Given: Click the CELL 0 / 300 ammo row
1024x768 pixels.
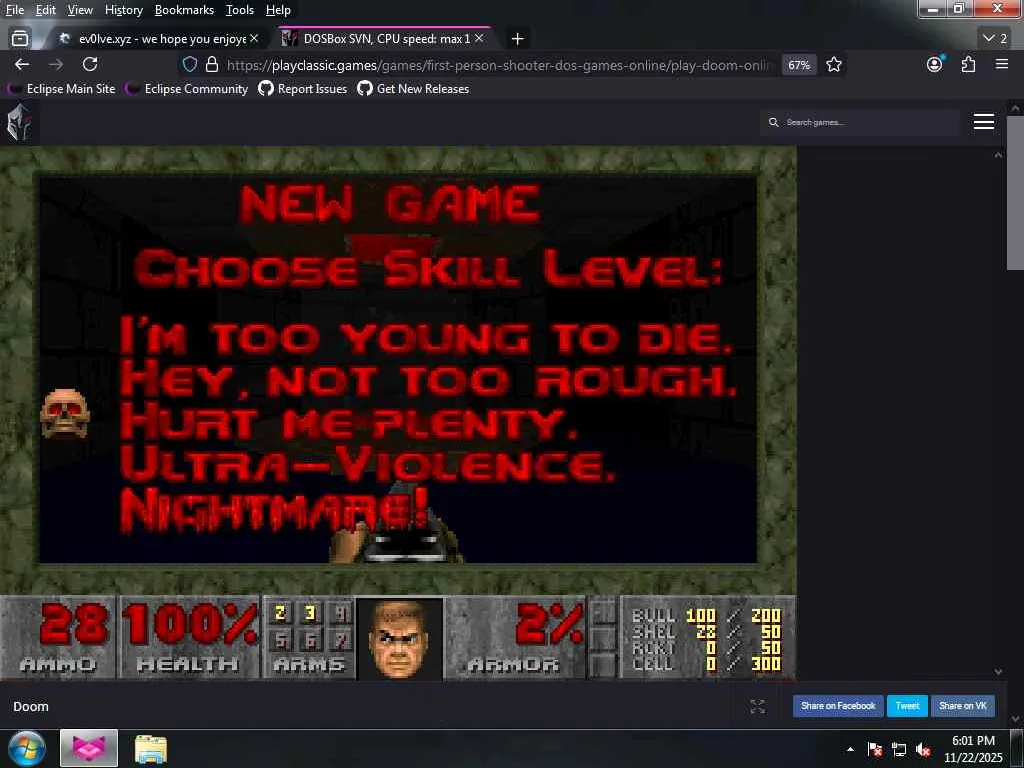Looking at the screenshot, I should coord(706,664).
